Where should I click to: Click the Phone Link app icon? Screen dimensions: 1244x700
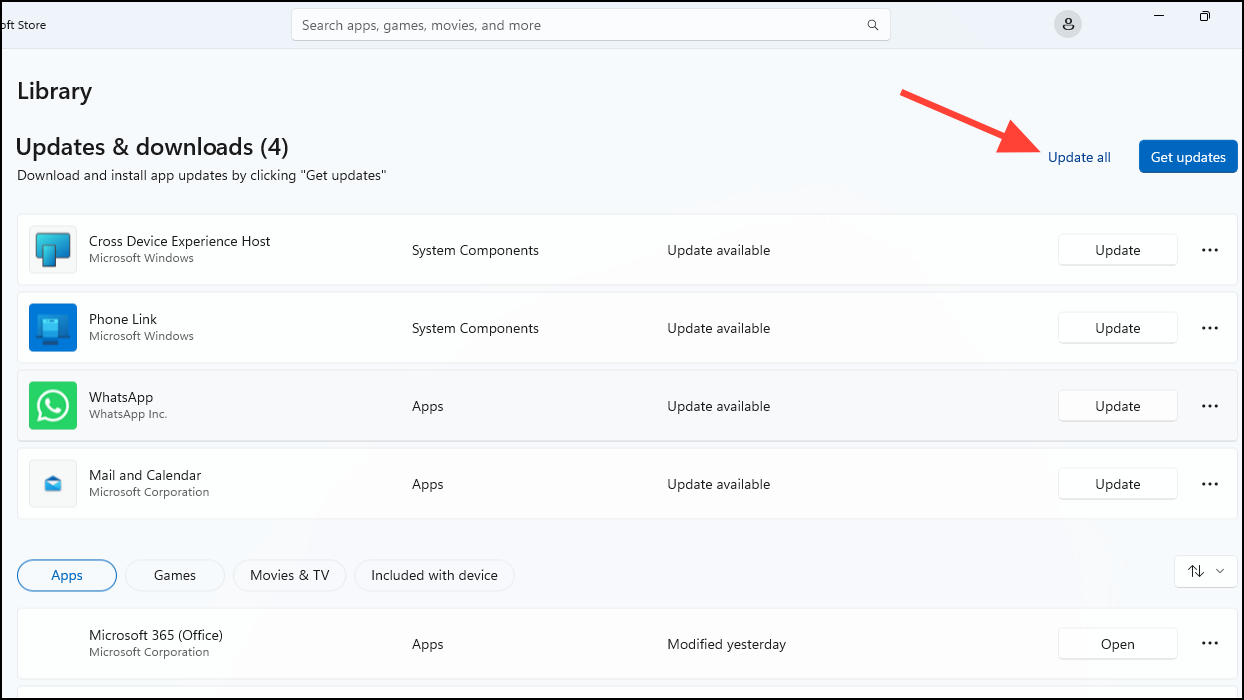tap(52, 327)
